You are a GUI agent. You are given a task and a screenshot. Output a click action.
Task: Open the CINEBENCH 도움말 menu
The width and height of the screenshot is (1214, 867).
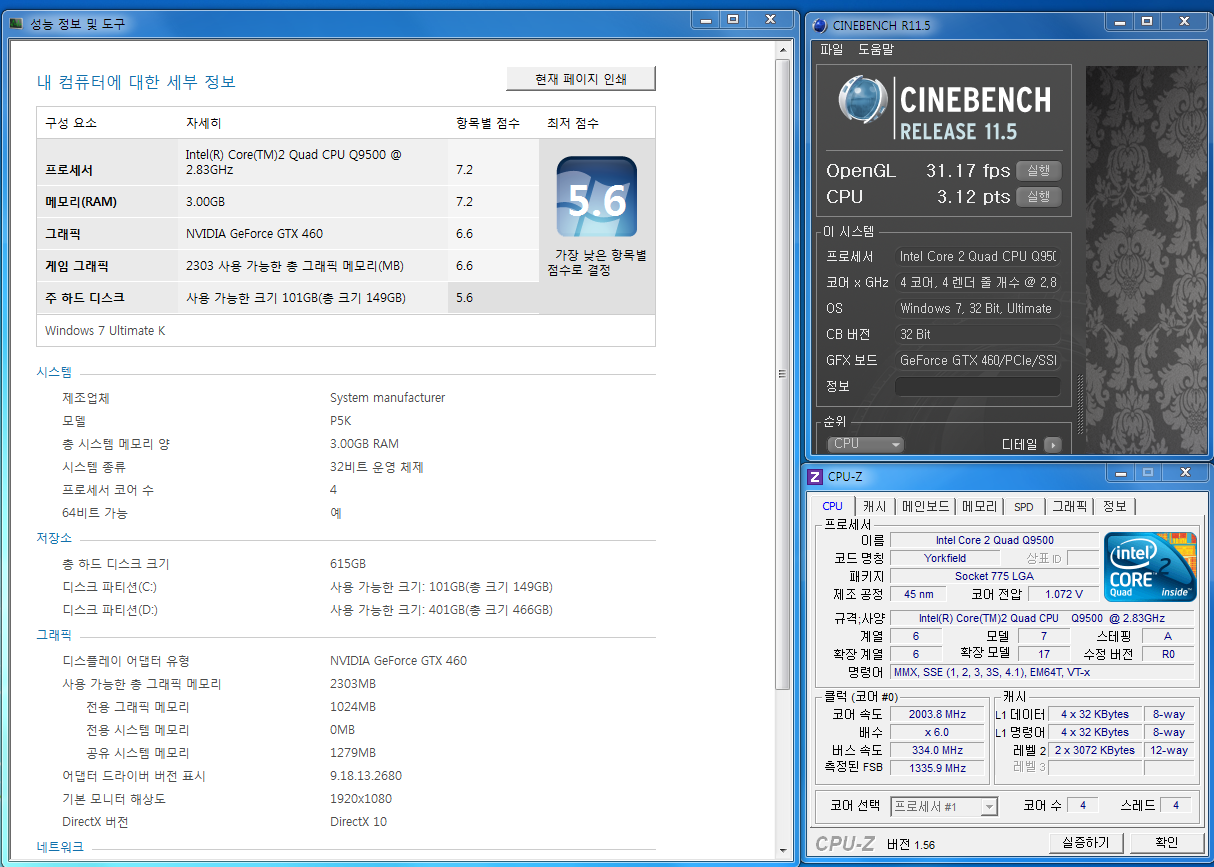[876, 49]
